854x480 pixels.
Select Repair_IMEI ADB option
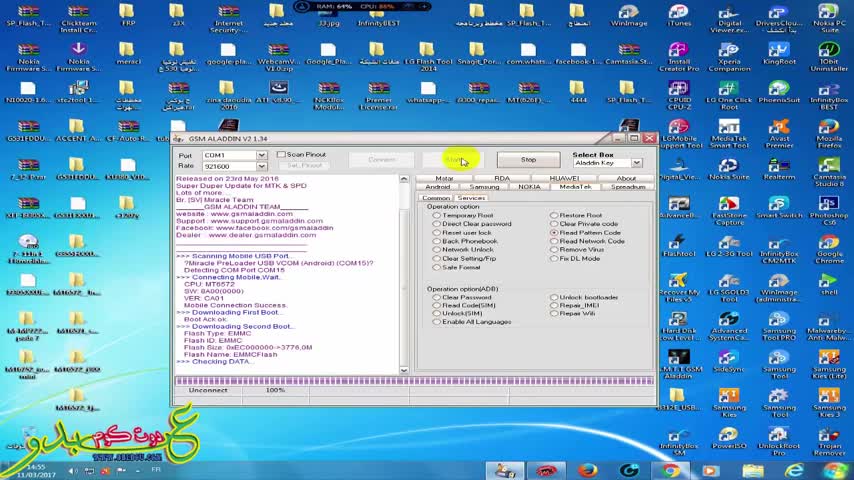coord(554,306)
